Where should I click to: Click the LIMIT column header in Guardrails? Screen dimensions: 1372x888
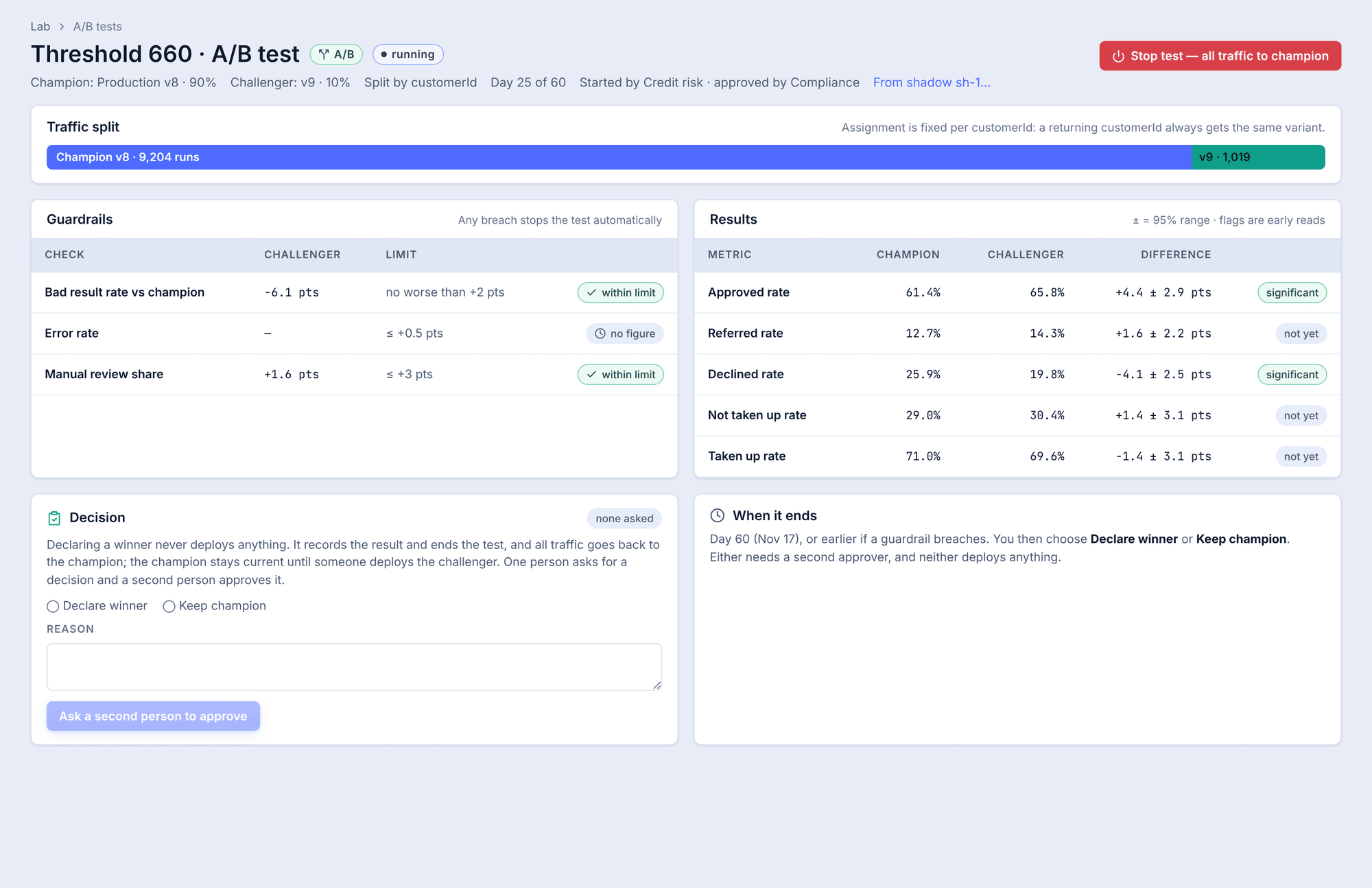coord(401,255)
